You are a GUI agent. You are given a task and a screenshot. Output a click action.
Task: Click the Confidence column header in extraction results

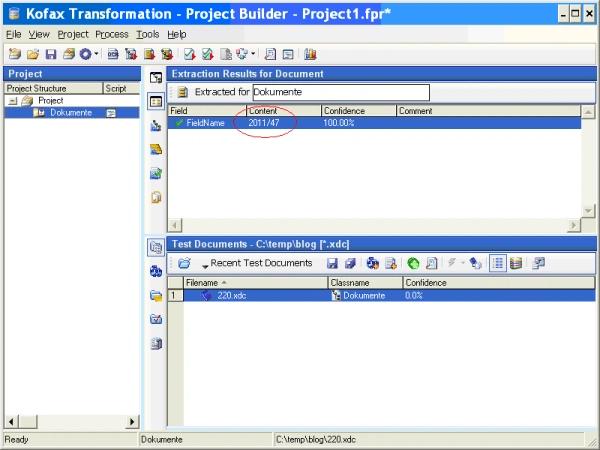click(x=358, y=110)
